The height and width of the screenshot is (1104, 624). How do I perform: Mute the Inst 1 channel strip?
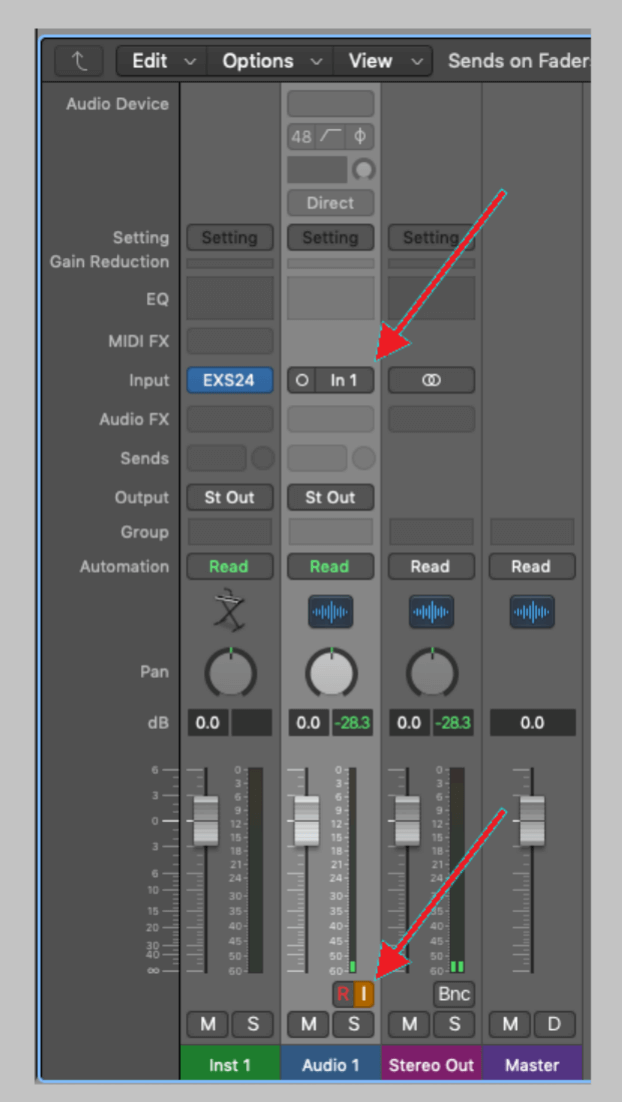pos(208,1024)
